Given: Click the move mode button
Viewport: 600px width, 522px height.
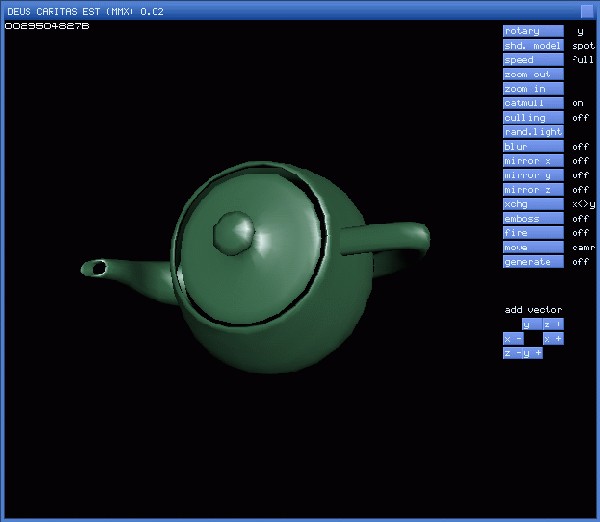Looking at the screenshot, I should (x=533, y=247).
